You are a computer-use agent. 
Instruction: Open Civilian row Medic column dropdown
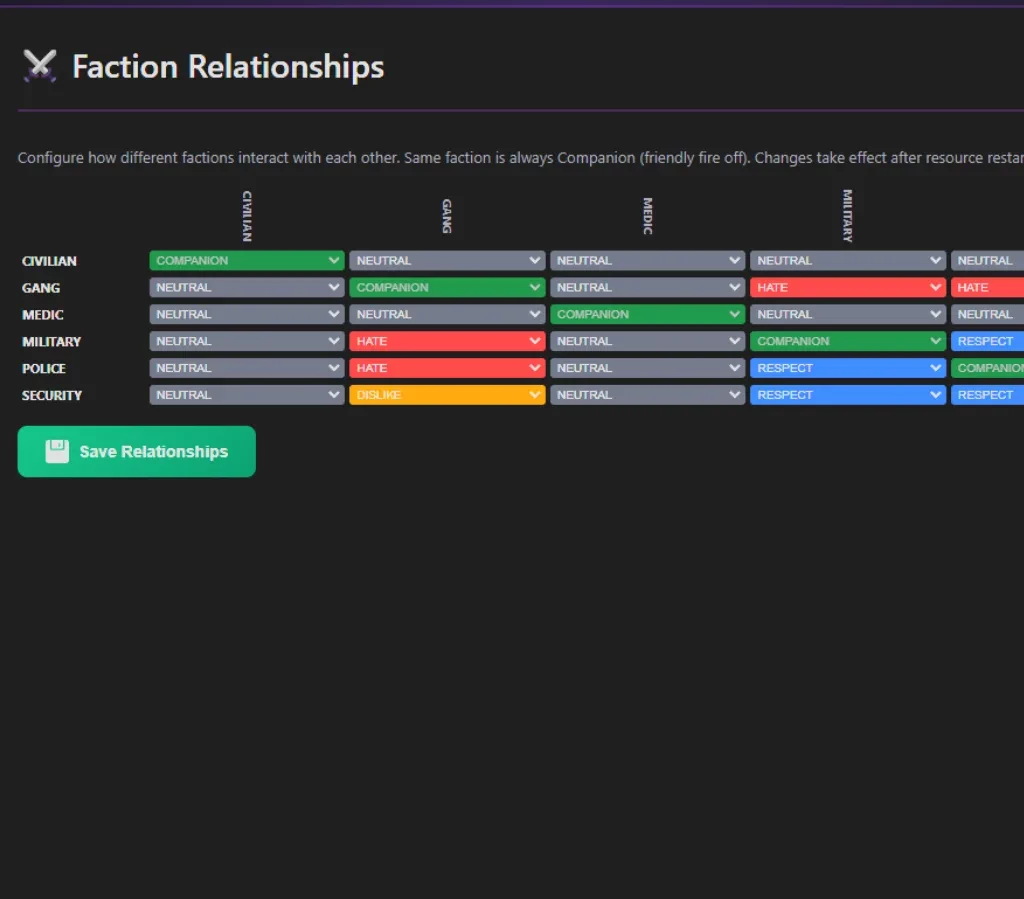click(x=647, y=260)
